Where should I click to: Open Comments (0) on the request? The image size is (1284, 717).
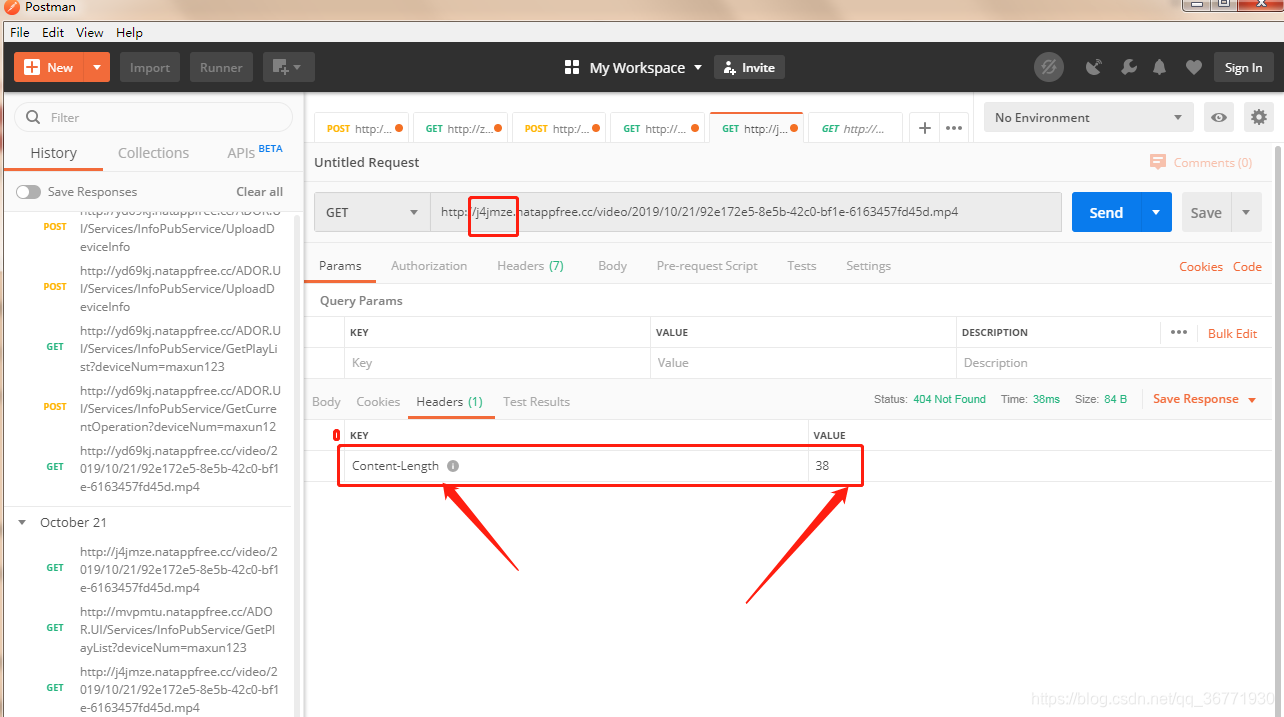[x=1201, y=162]
